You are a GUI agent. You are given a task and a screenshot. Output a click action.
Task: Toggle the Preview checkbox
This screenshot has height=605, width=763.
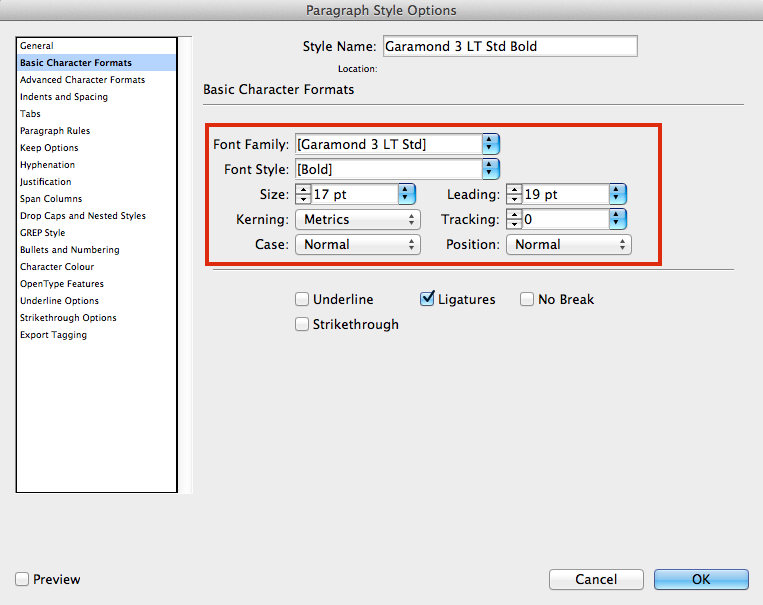[x=22, y=579]
